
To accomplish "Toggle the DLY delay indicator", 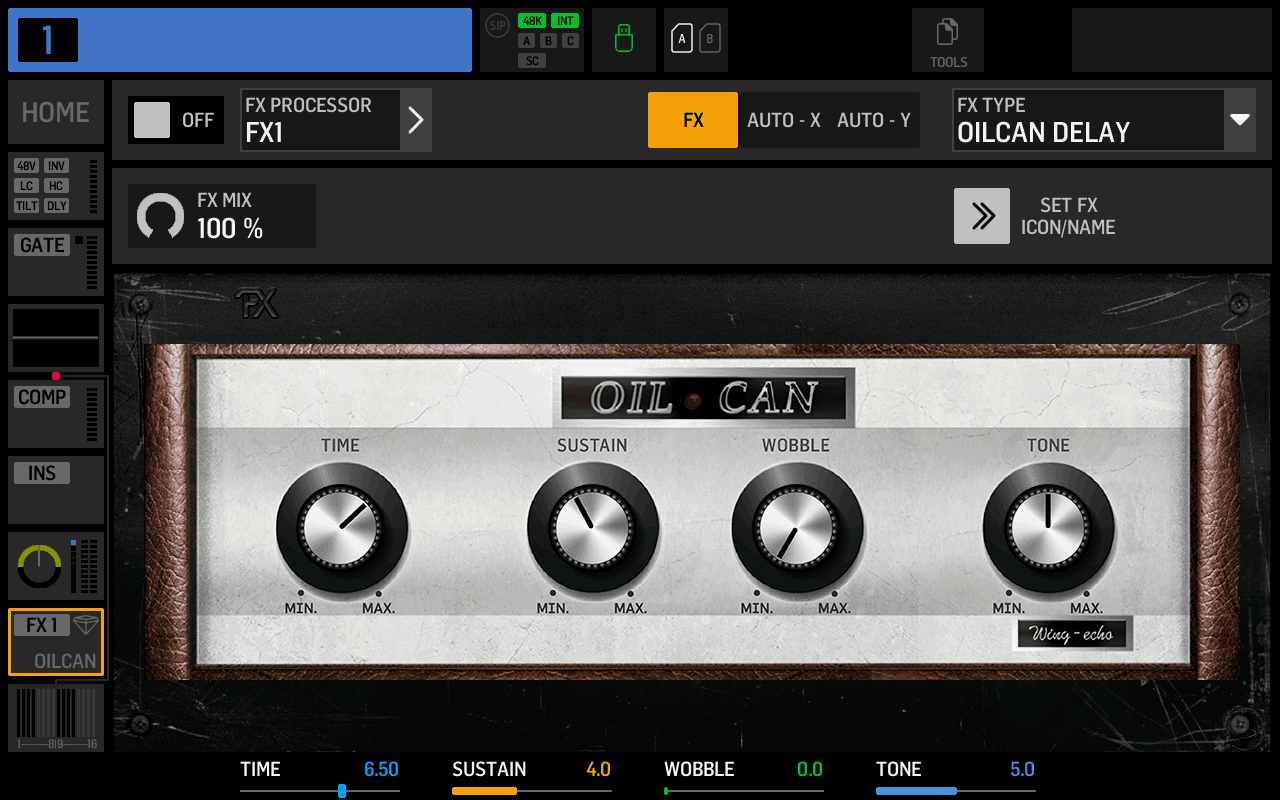I will [57, 206].
